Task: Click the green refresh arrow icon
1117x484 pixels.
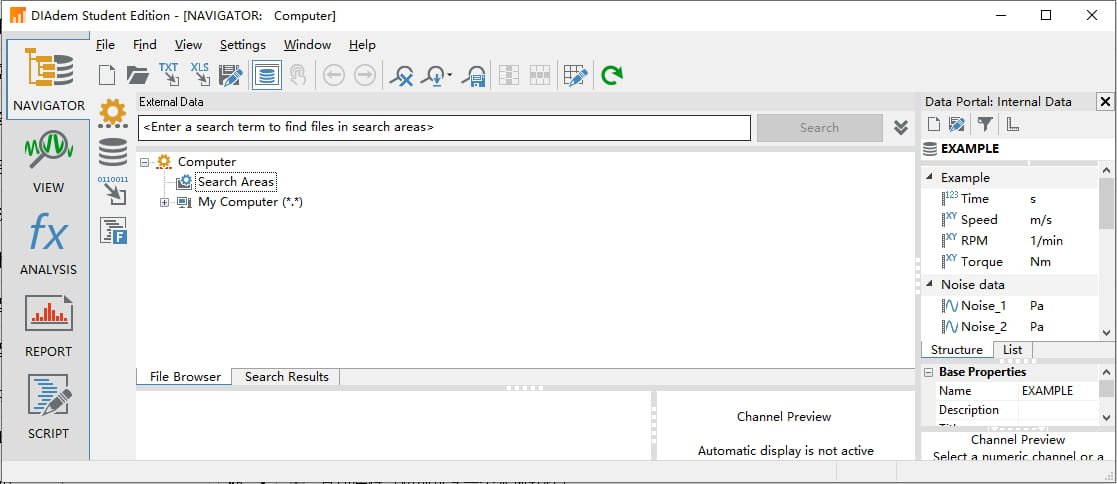Action: click(x=611, y=75)
